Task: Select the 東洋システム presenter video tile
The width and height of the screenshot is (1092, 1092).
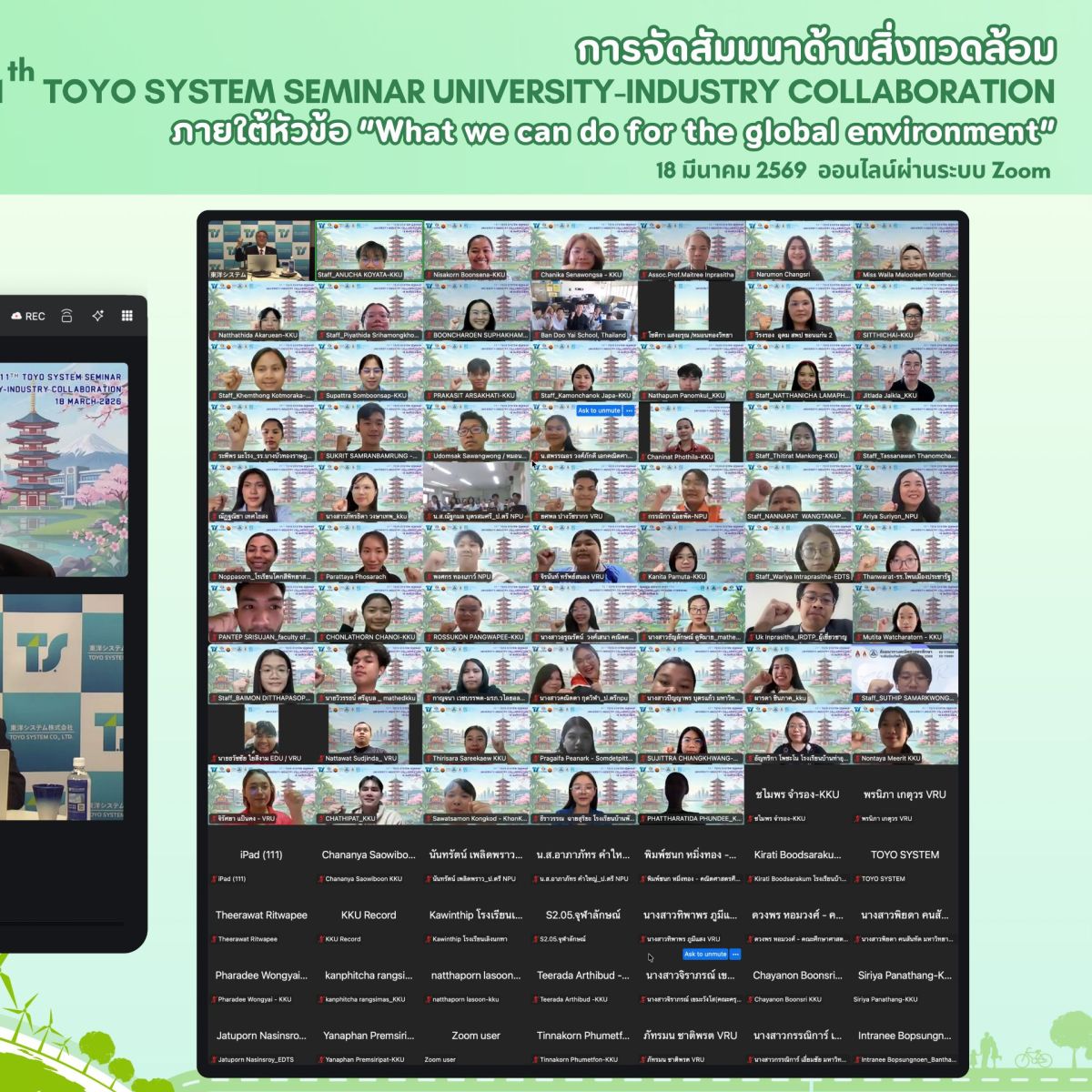Action: coord(261,250)
